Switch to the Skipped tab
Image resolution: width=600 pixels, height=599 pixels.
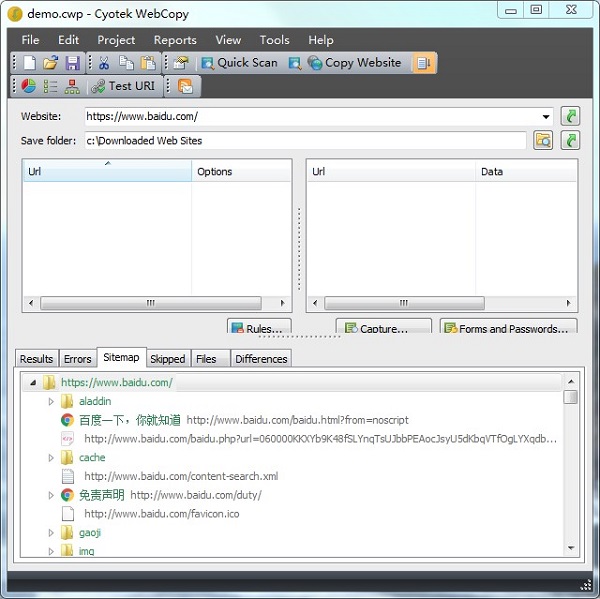(168, 359)
